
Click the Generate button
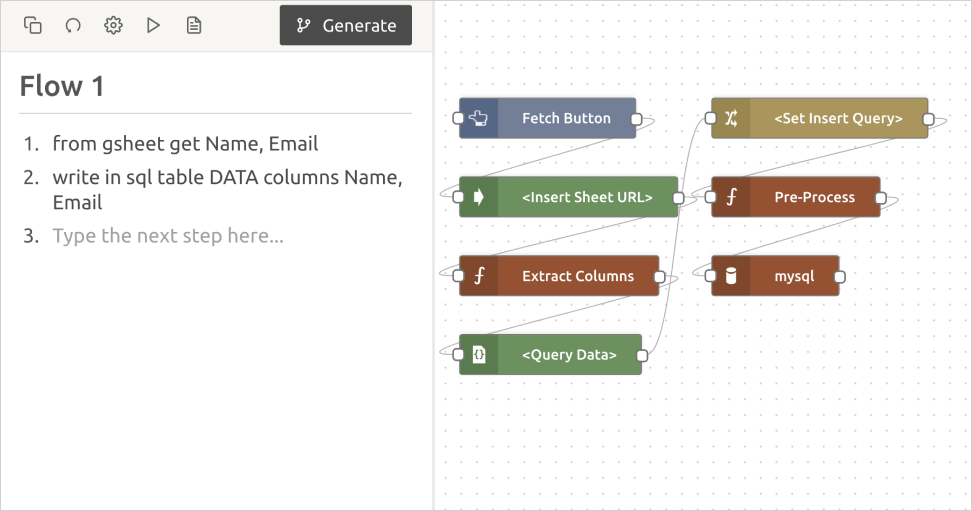tap(346, 26)
